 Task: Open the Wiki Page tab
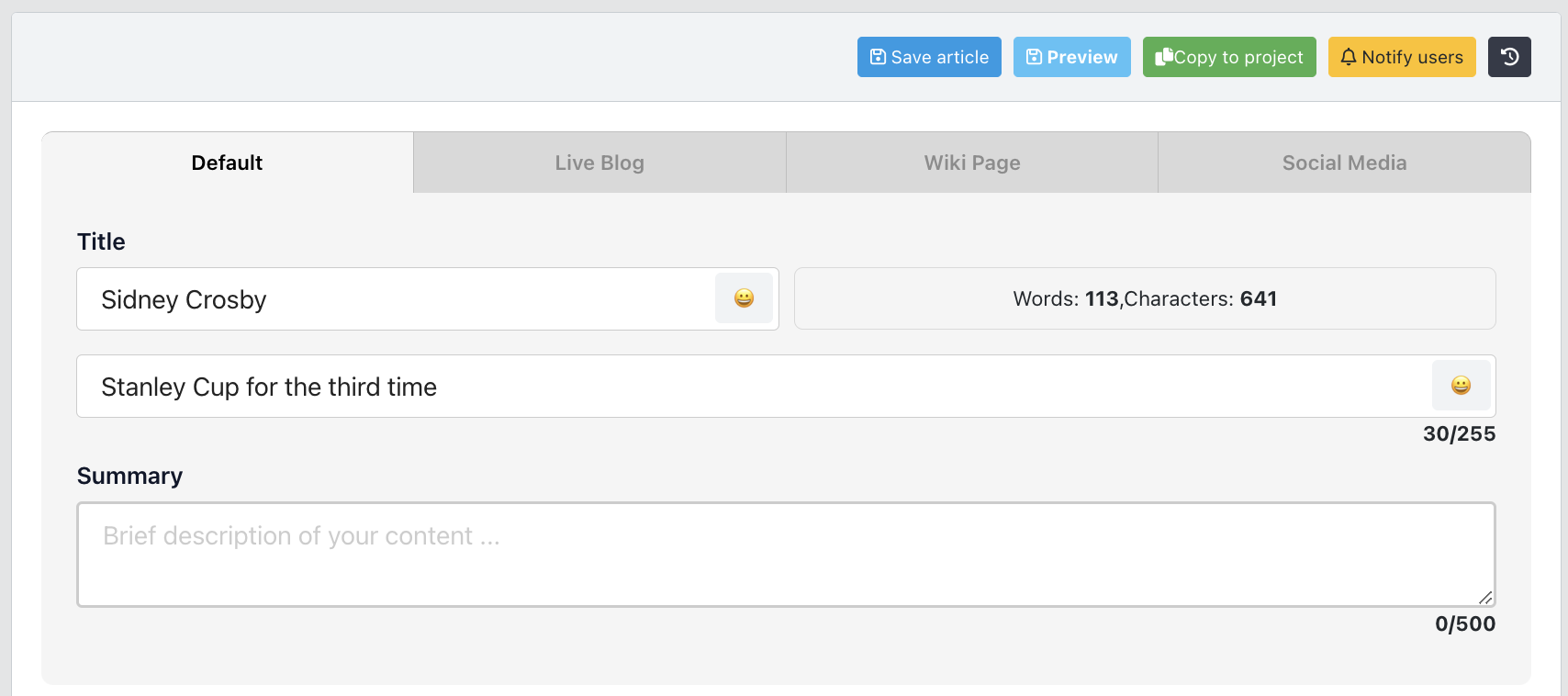click(x=971, y=163)
